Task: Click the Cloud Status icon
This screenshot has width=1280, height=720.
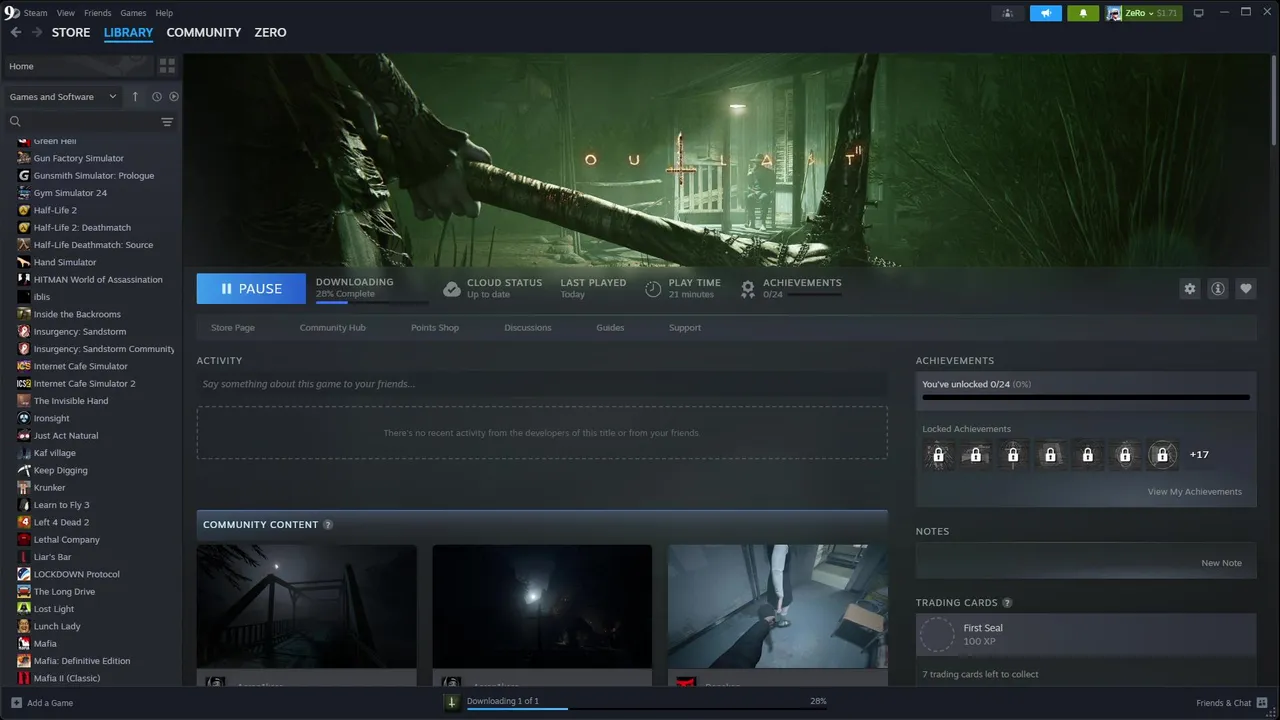Action: [452, 289]
